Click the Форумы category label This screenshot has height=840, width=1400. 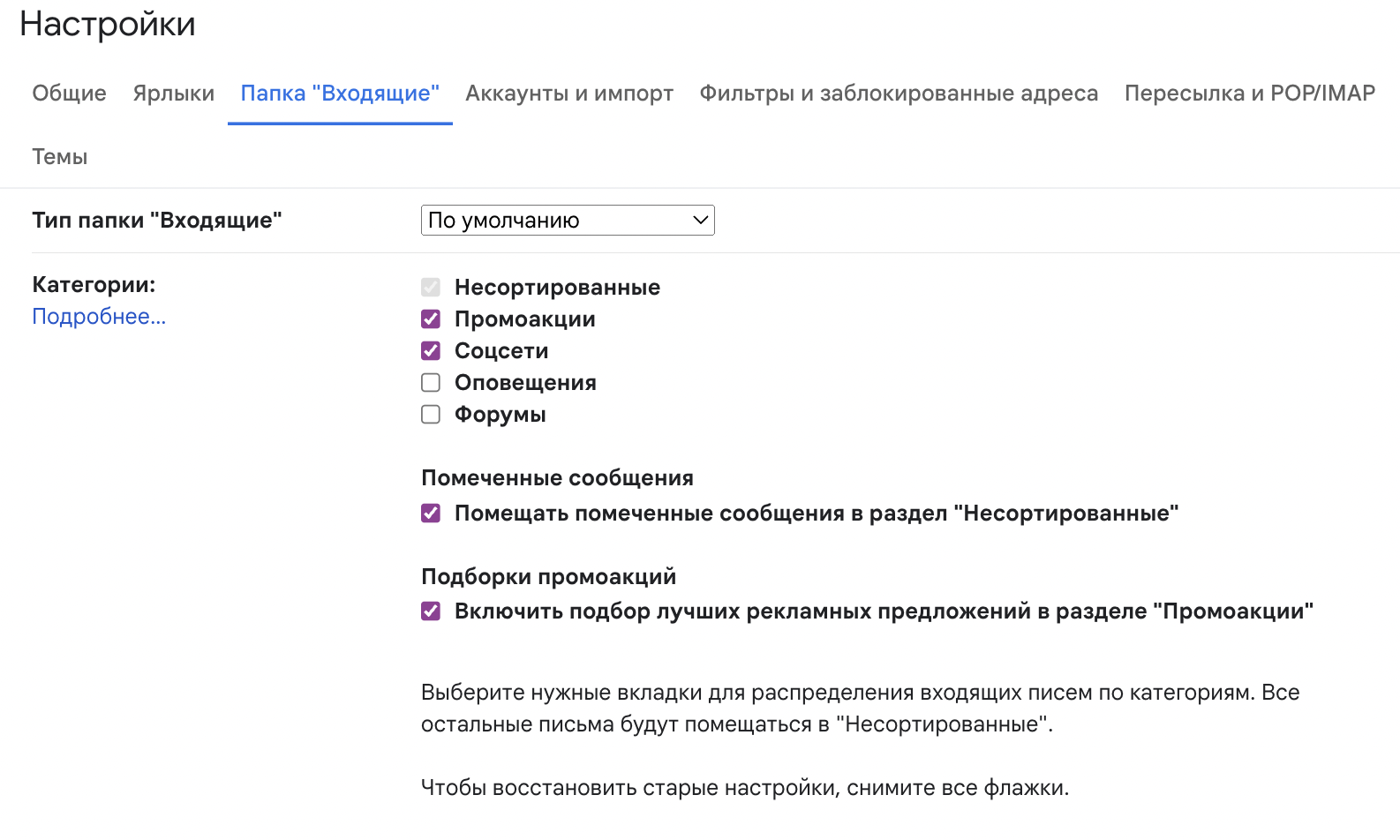(x=501, y=415)
